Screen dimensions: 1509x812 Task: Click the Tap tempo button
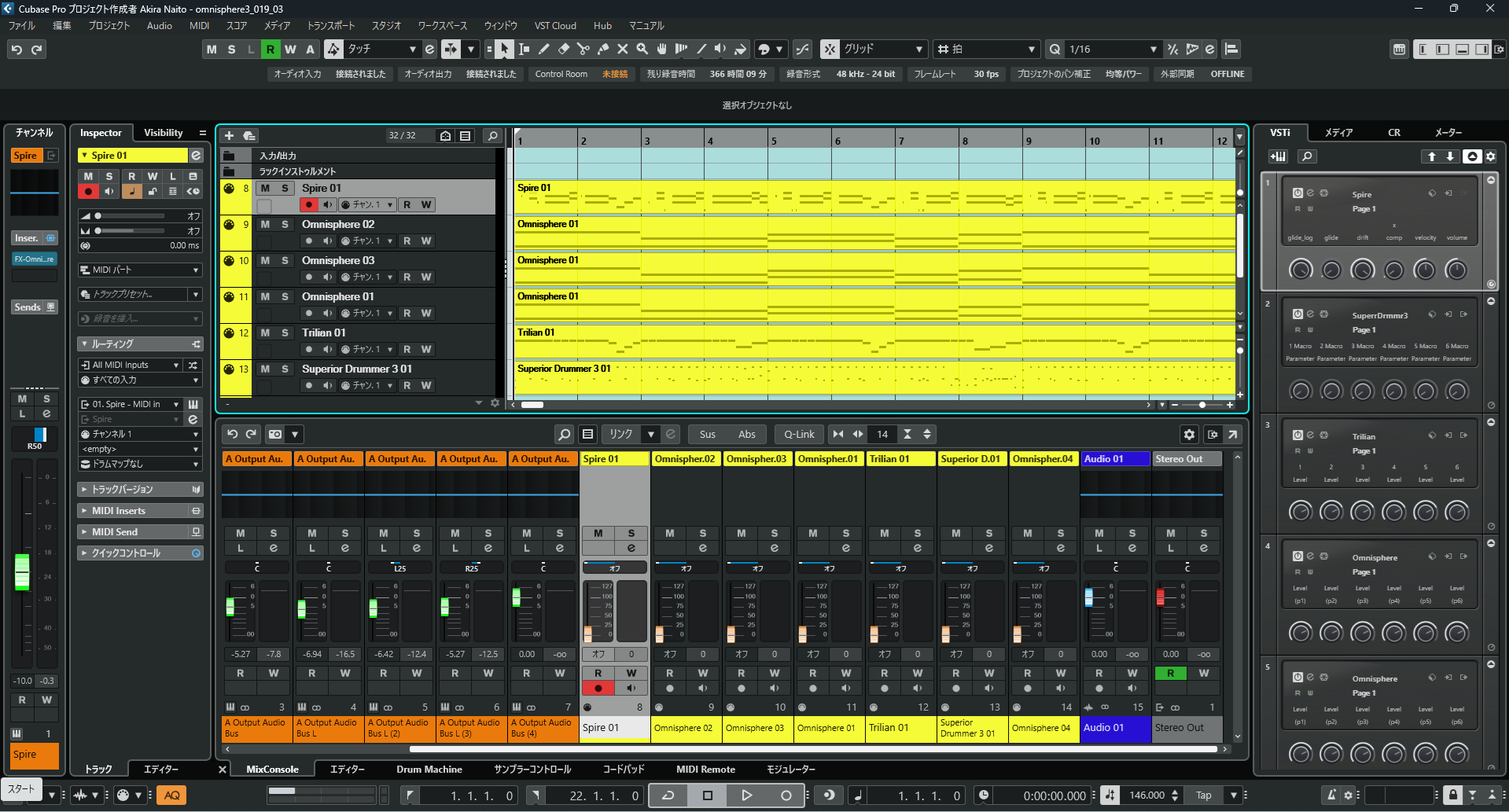(1203, 795)
